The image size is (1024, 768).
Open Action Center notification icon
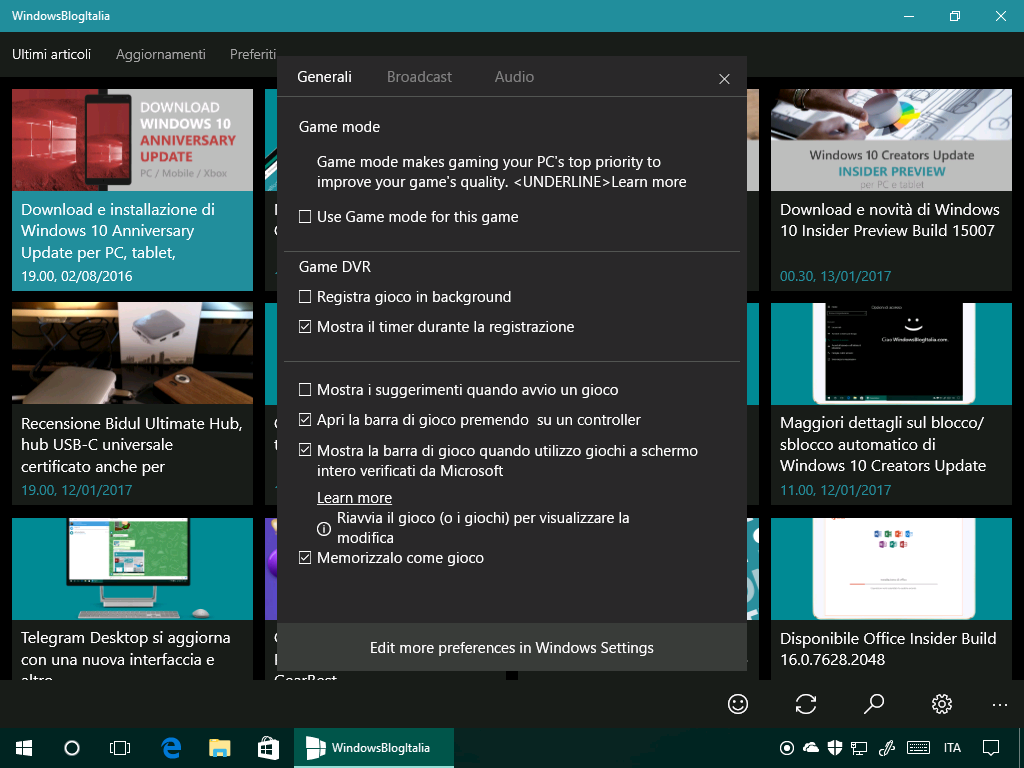pyautogui.click(x=991, y=748)
